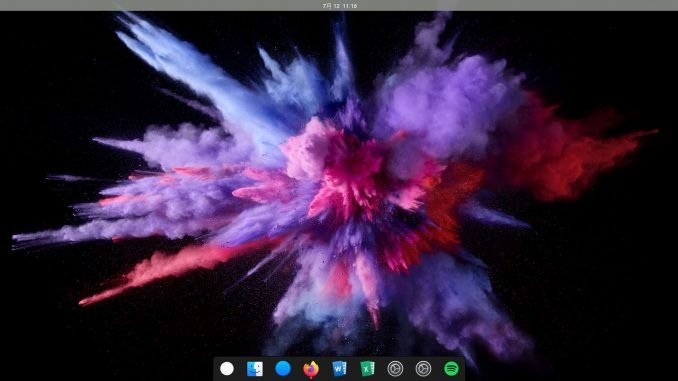Launch Spotify from the dock
Screen dimensions: 678x381
(451, 368)
